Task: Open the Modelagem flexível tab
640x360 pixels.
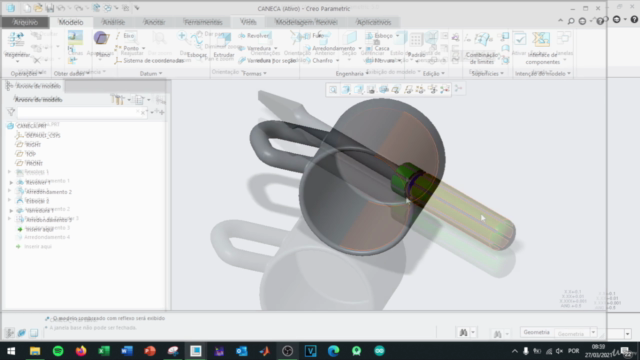Action: (x=306, y=22)
